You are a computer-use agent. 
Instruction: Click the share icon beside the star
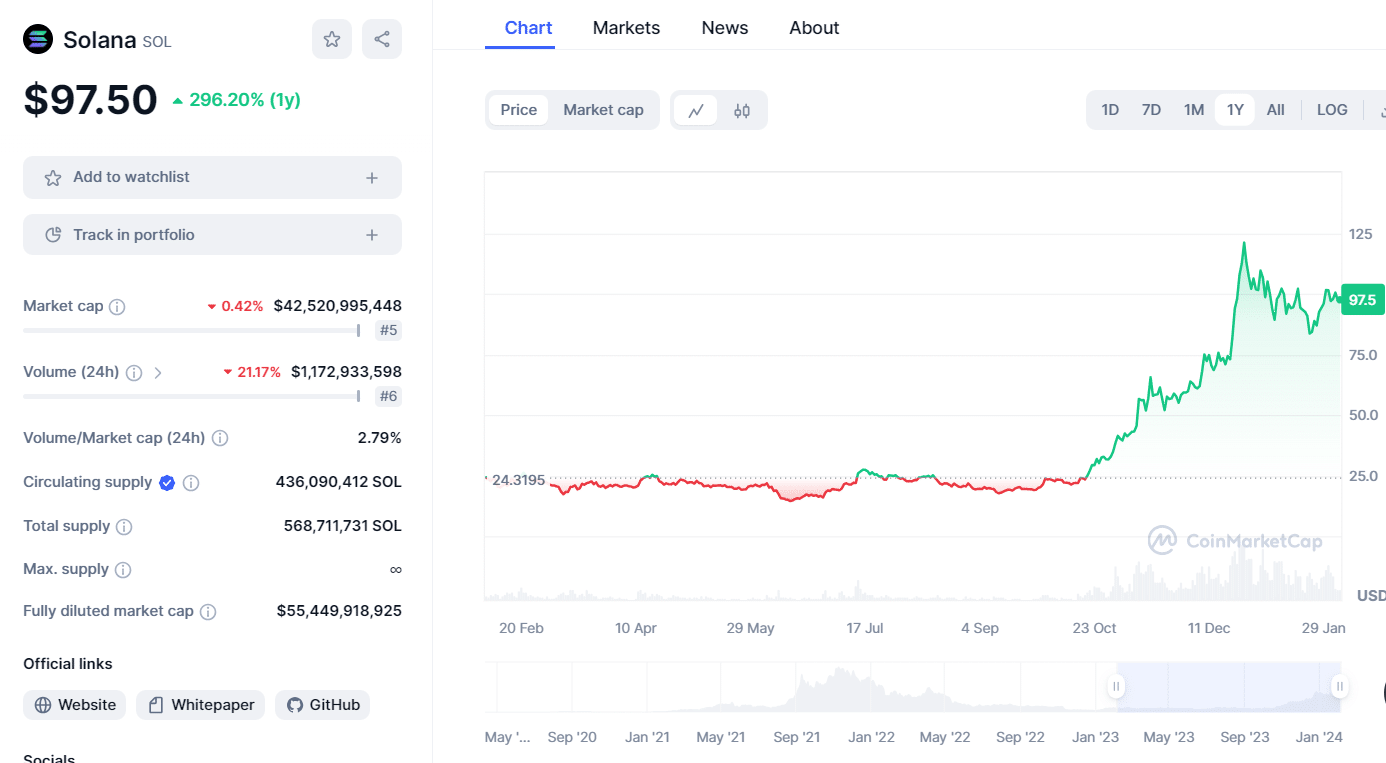(x=381, y=37)
